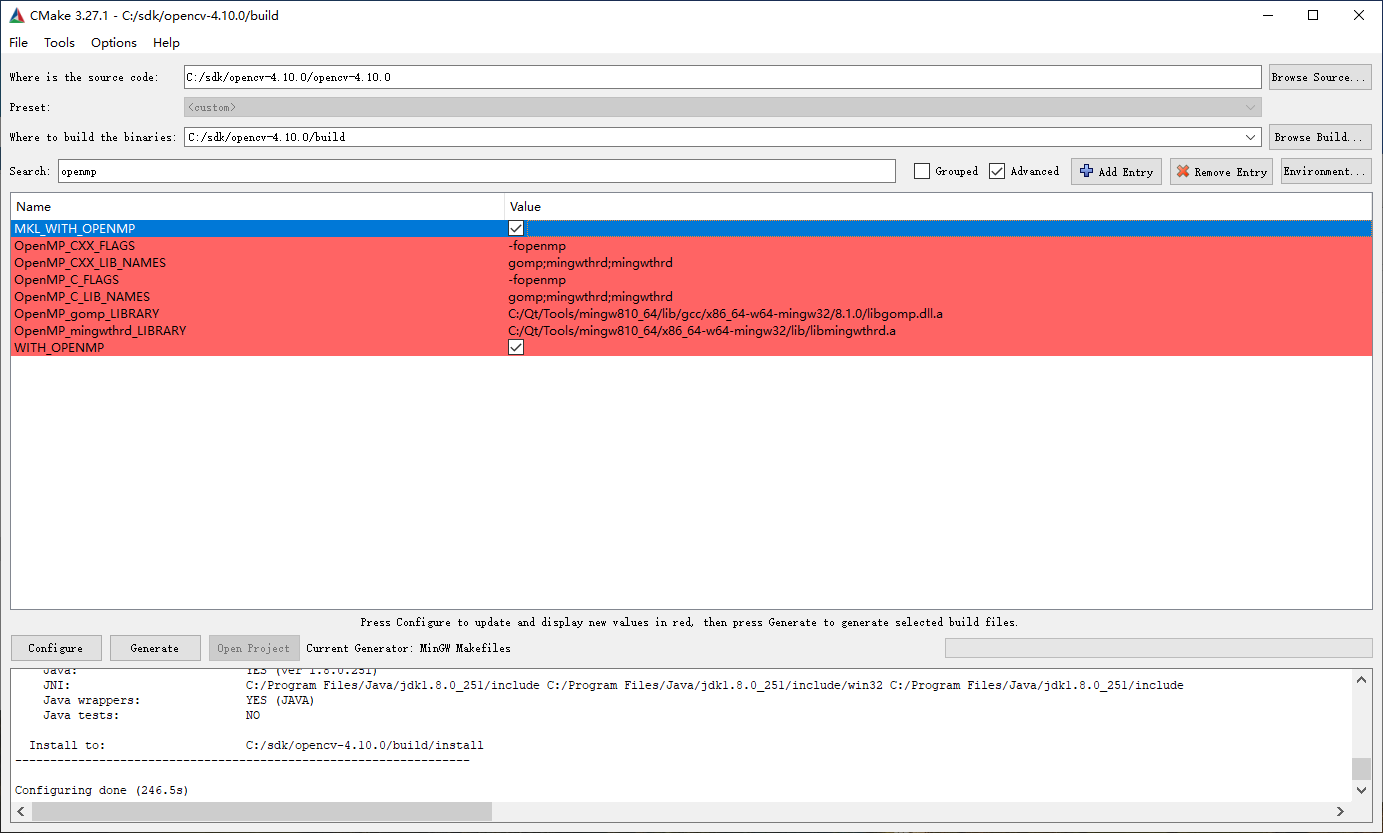Toggle the Grouped checkbox
Screen dimensions: 1383x833
[922, 171]
